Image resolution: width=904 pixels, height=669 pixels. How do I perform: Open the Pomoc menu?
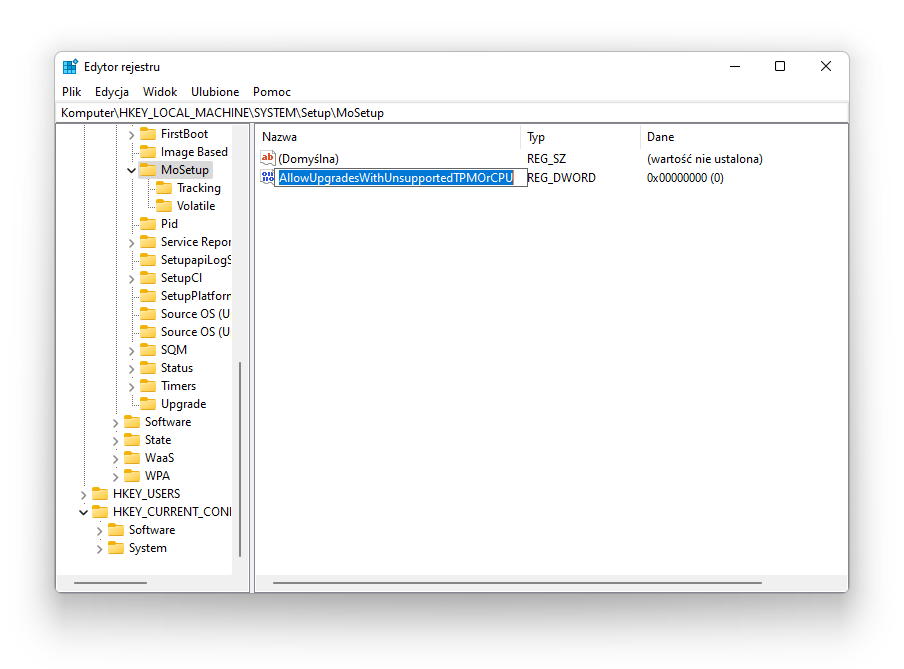click(x=272, y=92)
